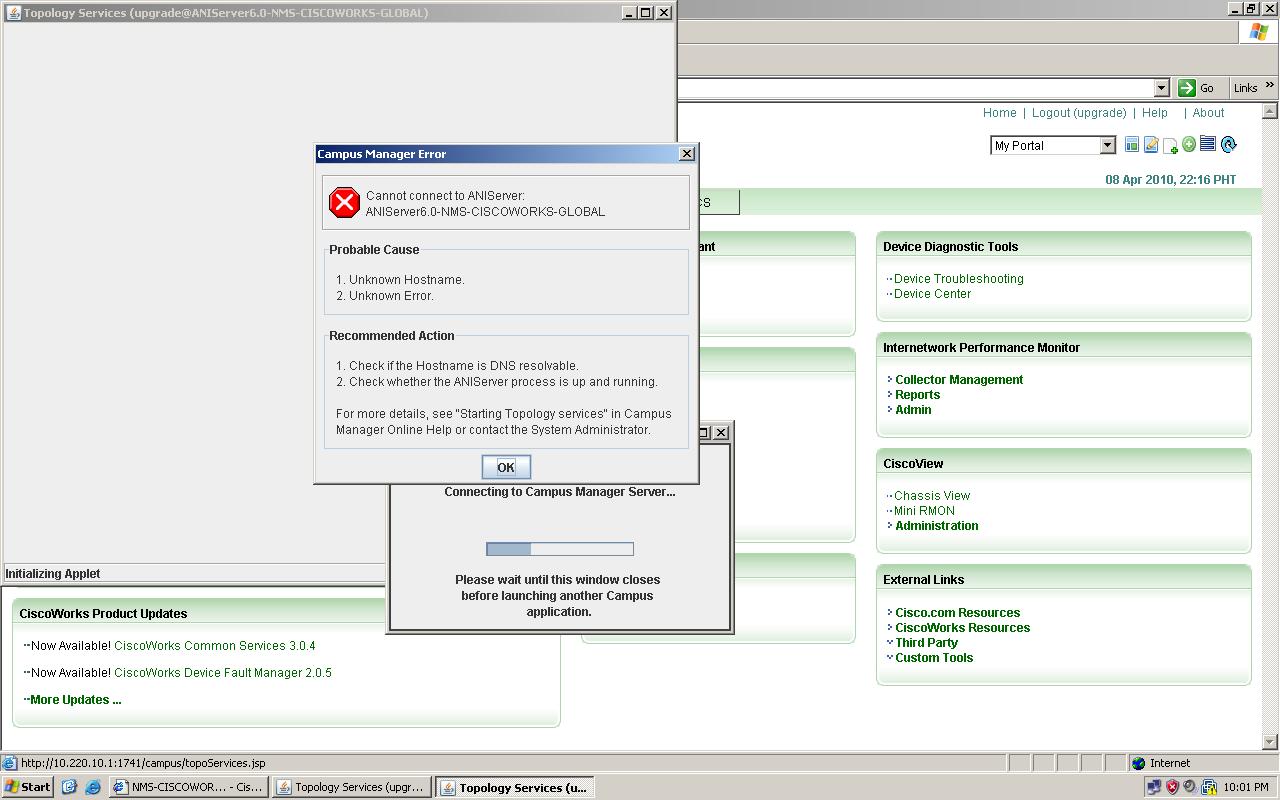Click the blue refresh arrow icon
Image resolution: width=1280 pixels, height=800 pixels.
(1229, 145)
